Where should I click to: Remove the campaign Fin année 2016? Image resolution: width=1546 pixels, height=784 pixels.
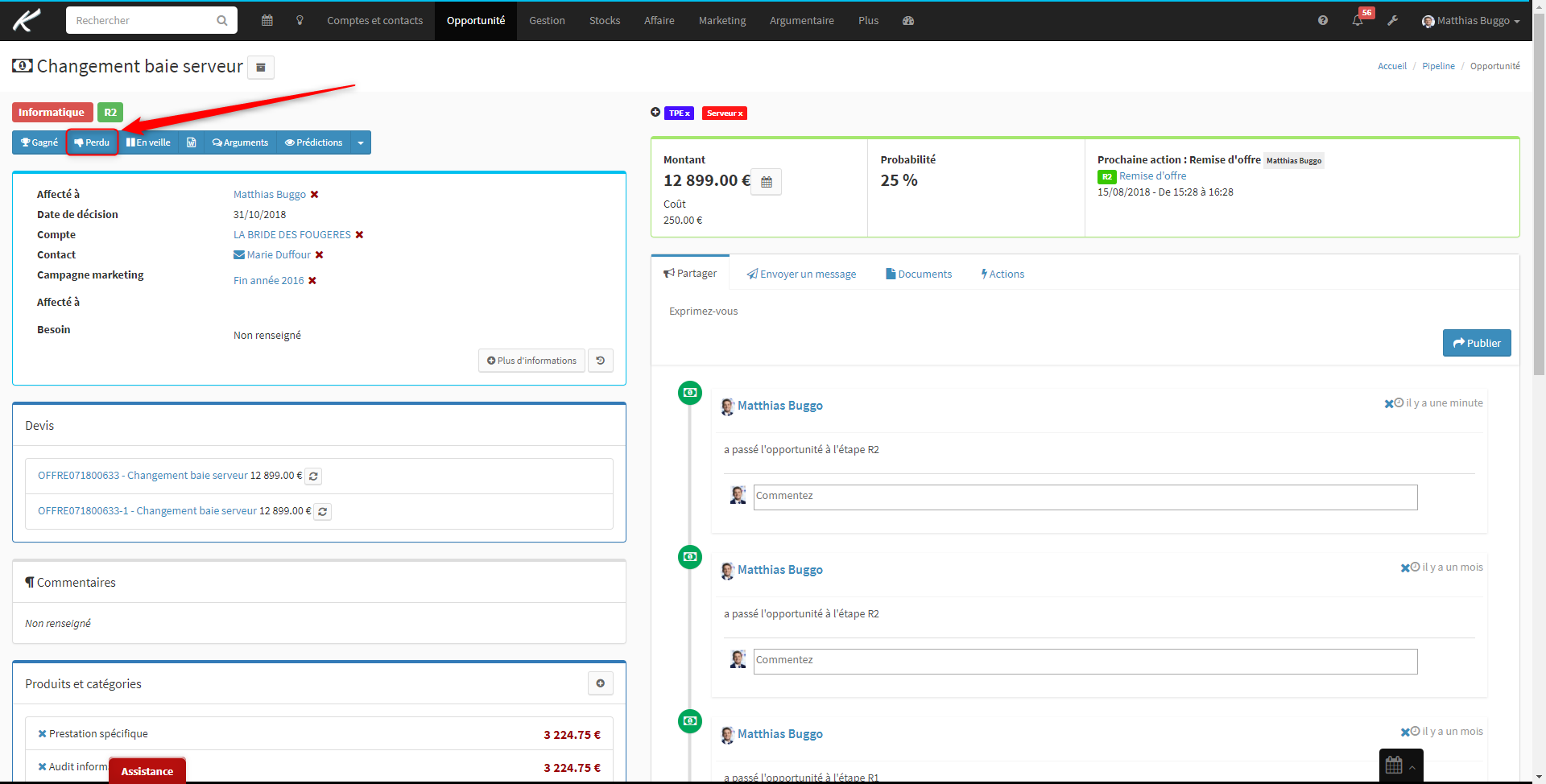[312, 280]
